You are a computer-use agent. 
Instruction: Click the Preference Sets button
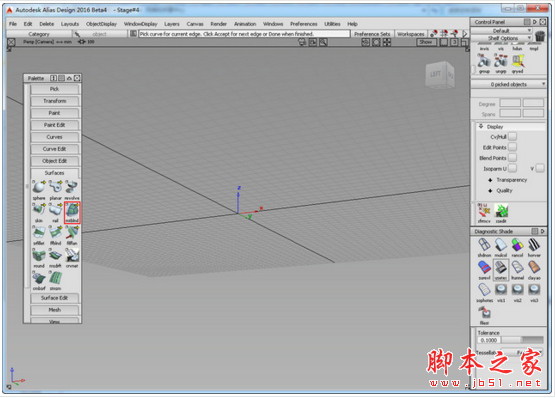pyautogui.click(x=372, y=34)
